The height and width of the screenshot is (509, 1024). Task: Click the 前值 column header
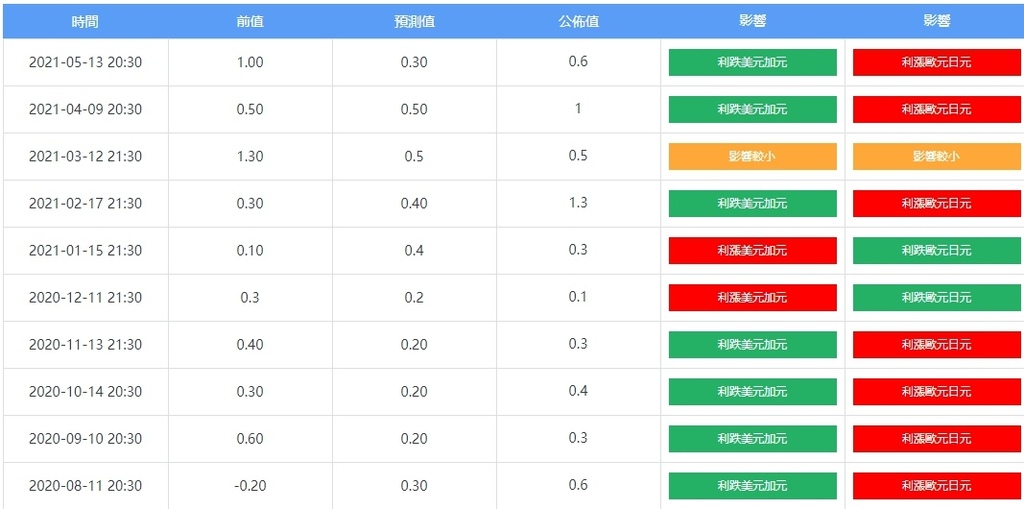coord(250,21)
